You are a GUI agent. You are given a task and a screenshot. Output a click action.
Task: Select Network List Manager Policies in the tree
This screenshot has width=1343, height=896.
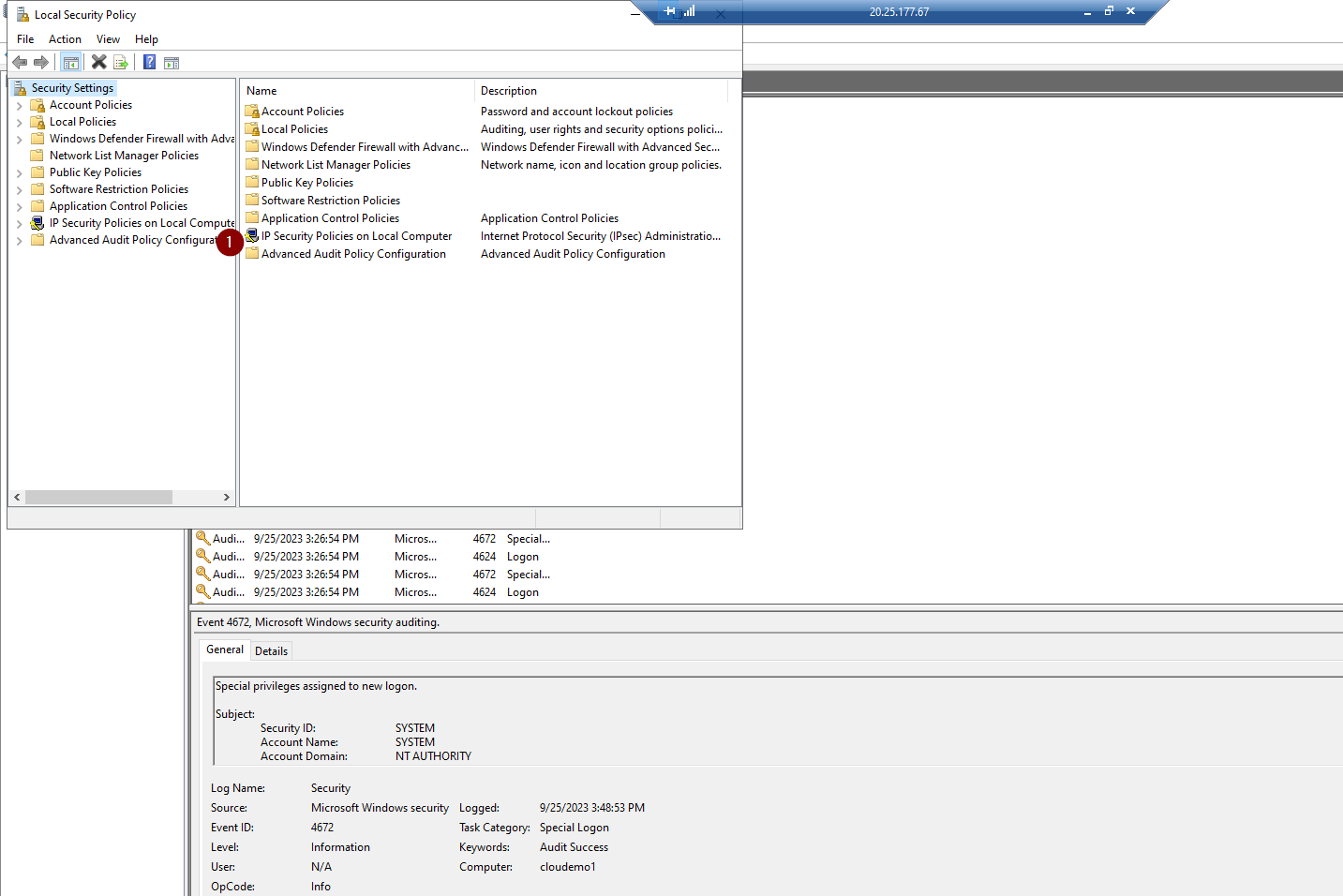coord(124,156)
